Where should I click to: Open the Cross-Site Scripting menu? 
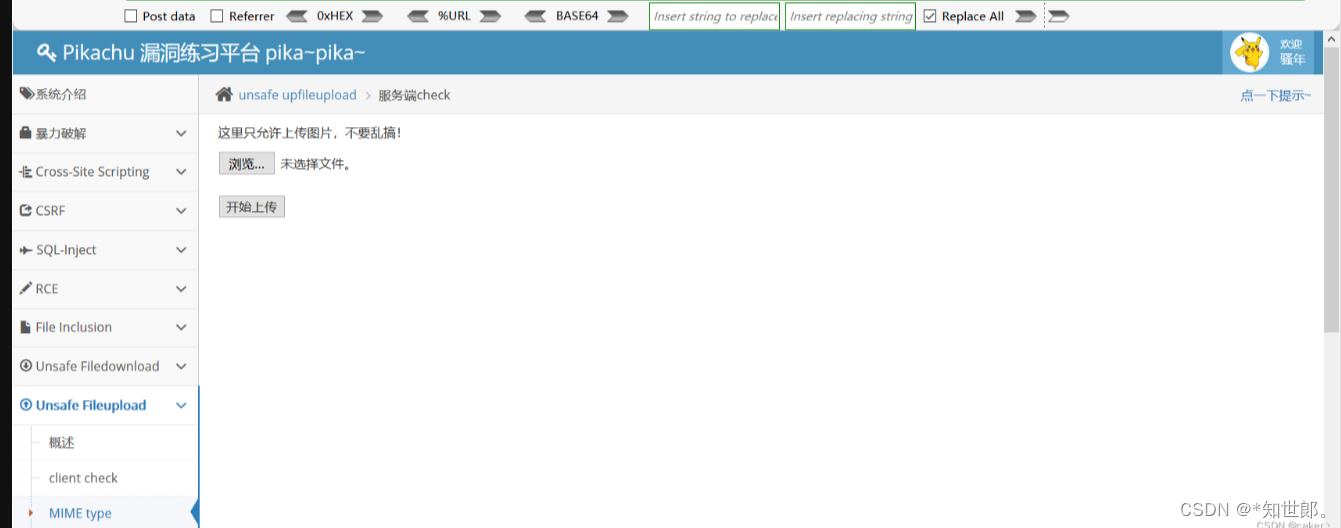(x=105, y=172)
